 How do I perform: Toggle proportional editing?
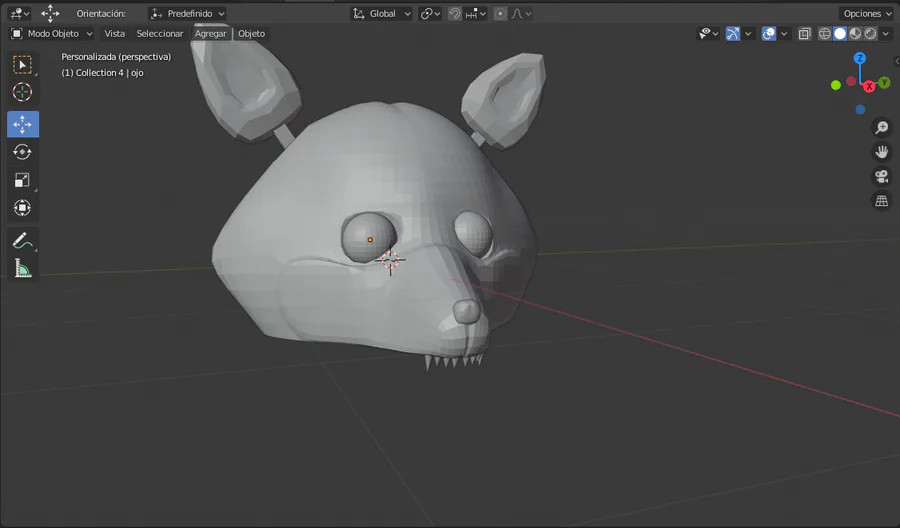501,14
